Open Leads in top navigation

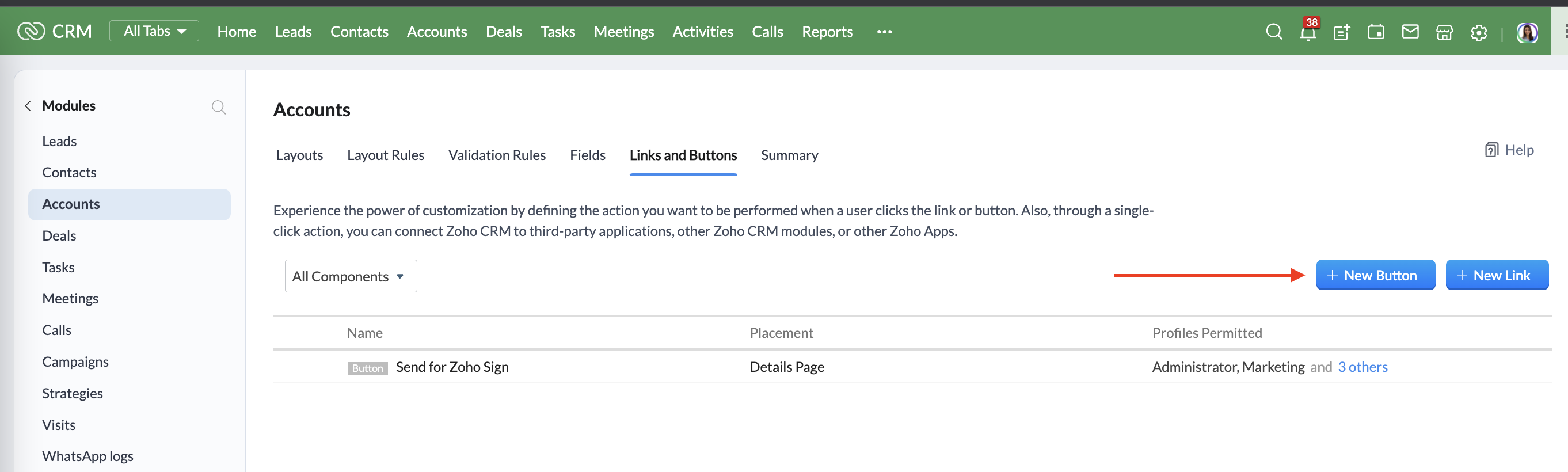pyautogui.click(x=293, y=32)
